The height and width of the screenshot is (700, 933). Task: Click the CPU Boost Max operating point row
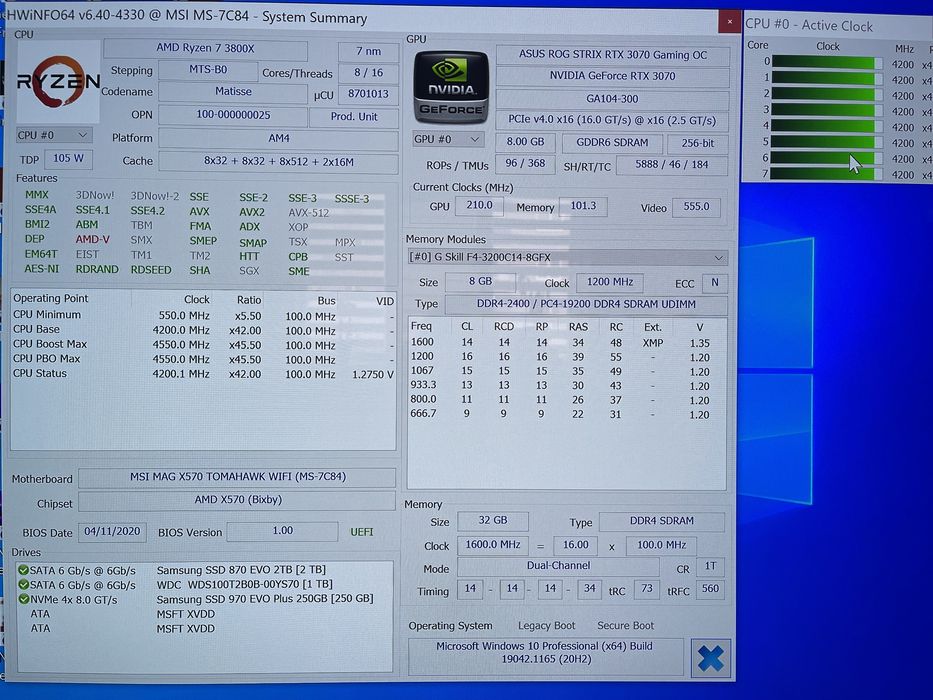pyautogui.click(x=203, y=345)
